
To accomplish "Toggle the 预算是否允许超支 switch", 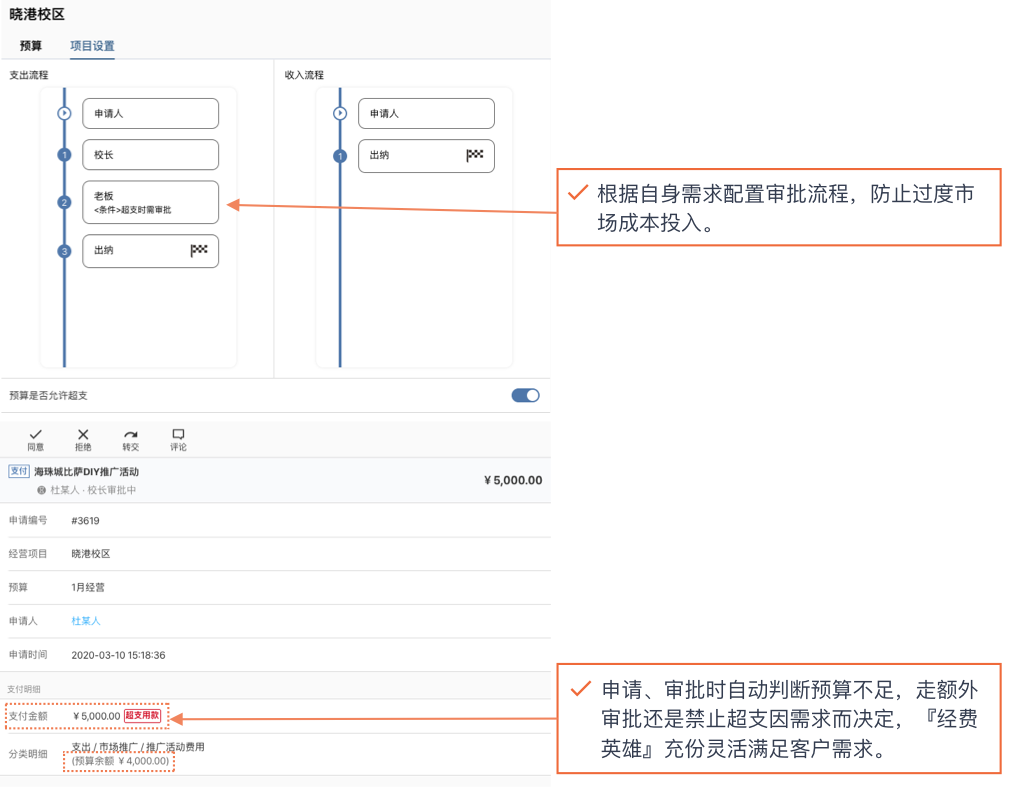I will click(x=525, y=395).
